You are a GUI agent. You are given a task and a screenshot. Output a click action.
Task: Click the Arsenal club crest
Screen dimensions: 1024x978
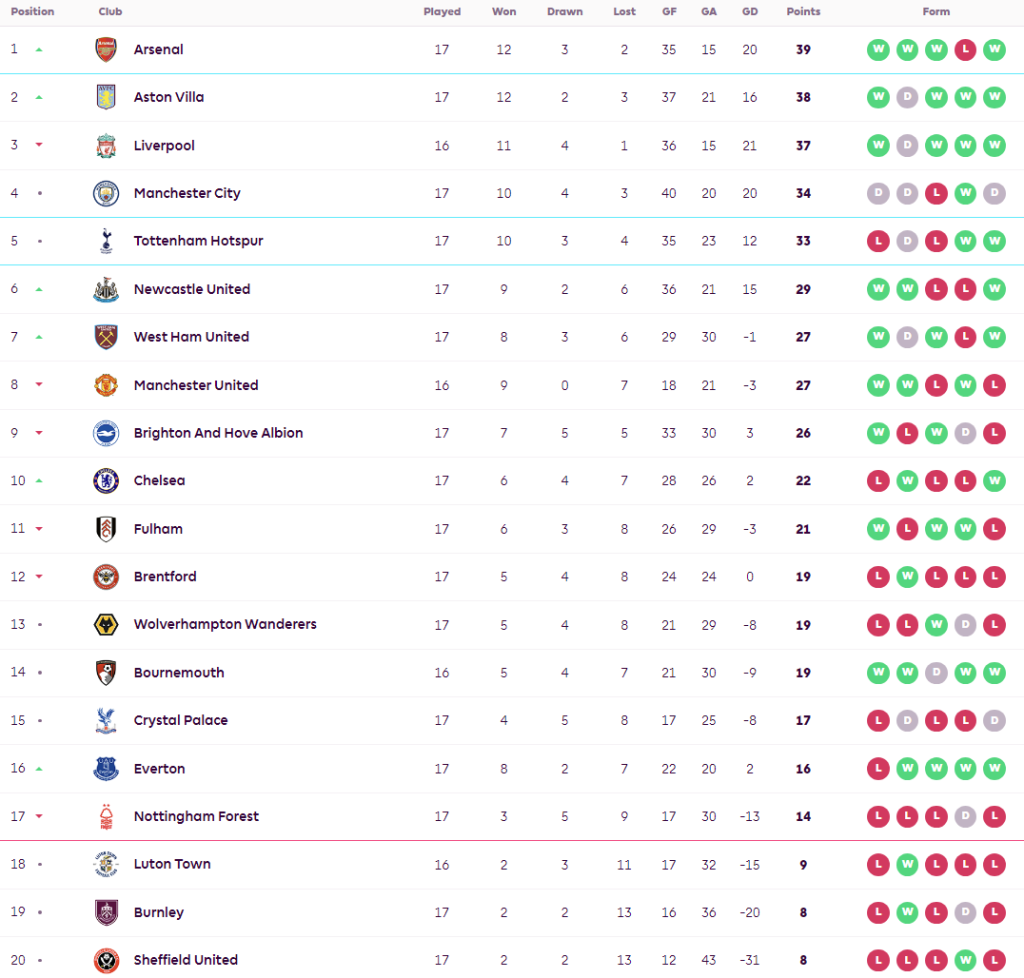click(x=106, y=50)
